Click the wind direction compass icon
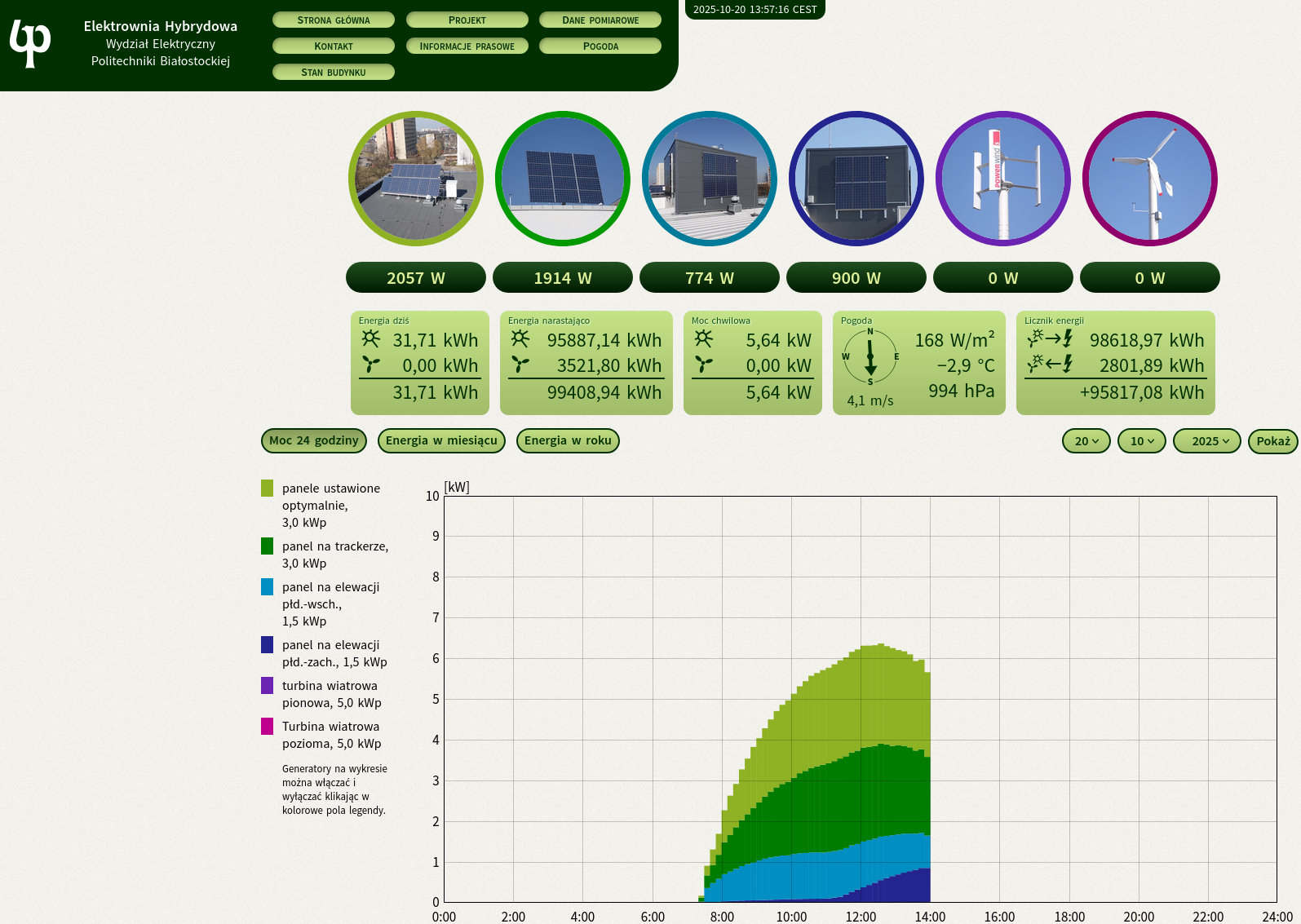The height and width of the screenshot is (924, 1301). click(x=870, y=356)
